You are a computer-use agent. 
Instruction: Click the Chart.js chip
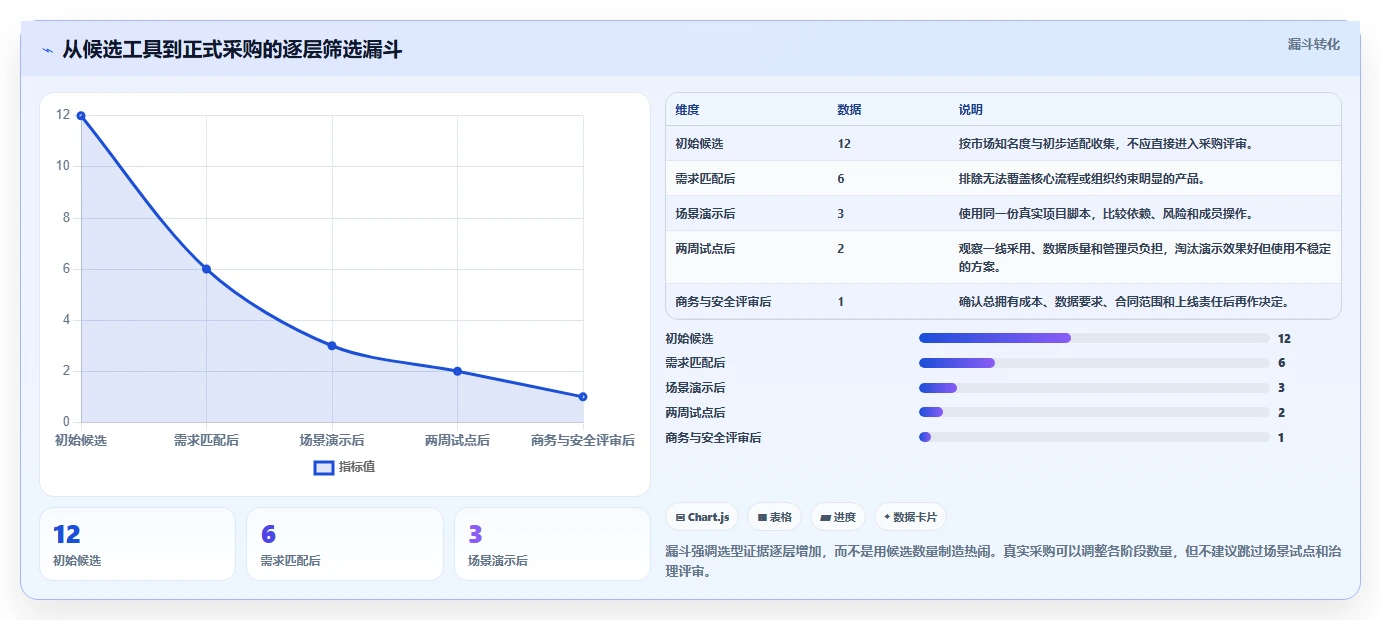[x=702, y=517]
